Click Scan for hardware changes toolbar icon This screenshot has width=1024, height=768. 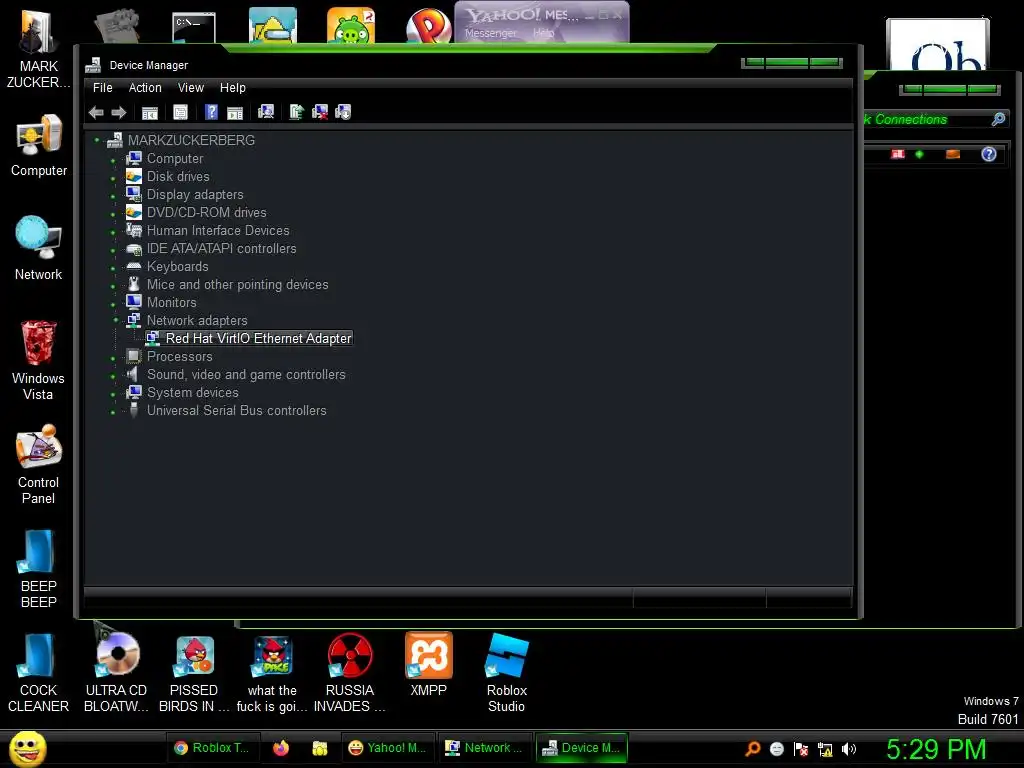[266, 112]
